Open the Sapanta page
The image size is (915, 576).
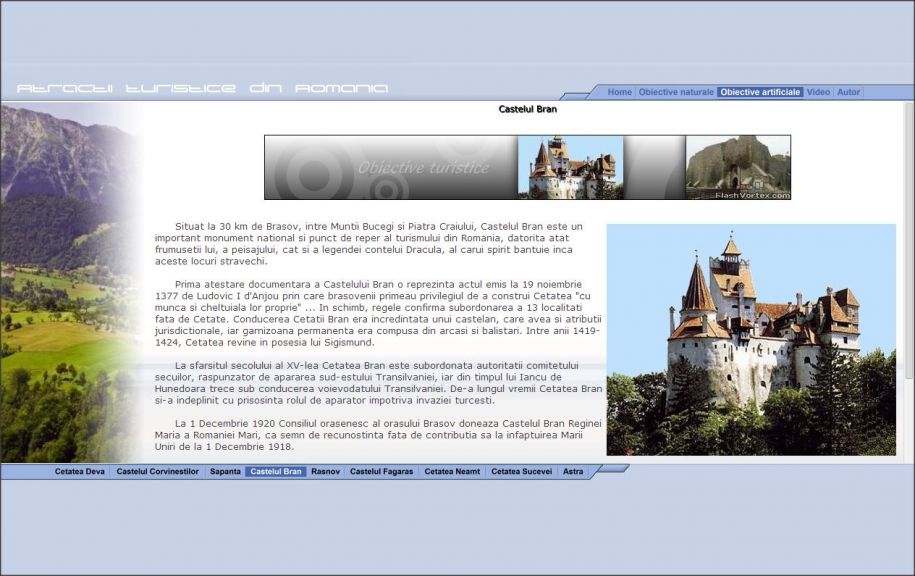click(225, 471)
